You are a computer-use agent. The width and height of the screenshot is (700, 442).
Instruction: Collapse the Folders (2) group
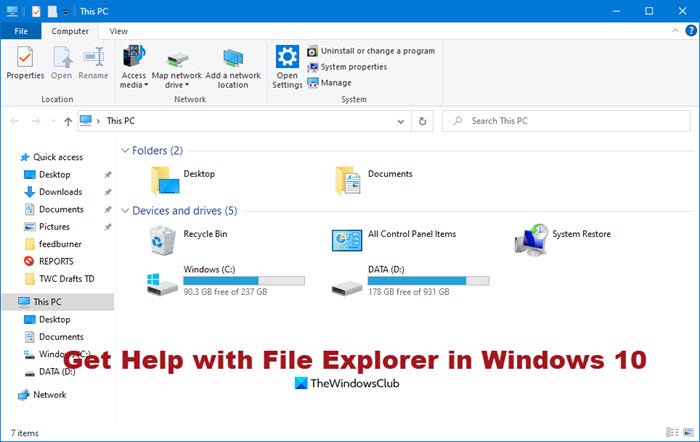click(x=125, y=151)
